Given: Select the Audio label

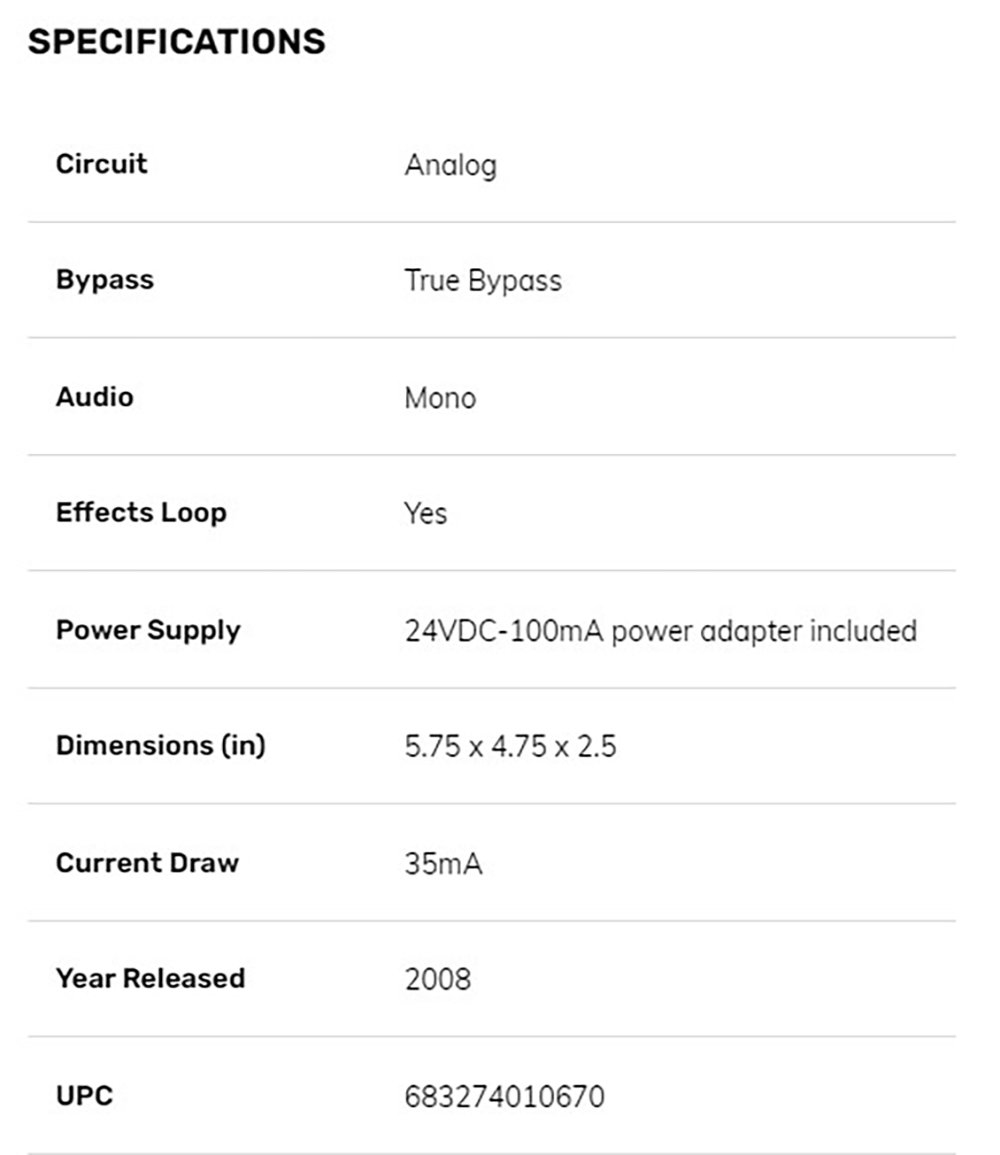Looking at the screenshot, I should pyautogui.click(x=95, y=396).
